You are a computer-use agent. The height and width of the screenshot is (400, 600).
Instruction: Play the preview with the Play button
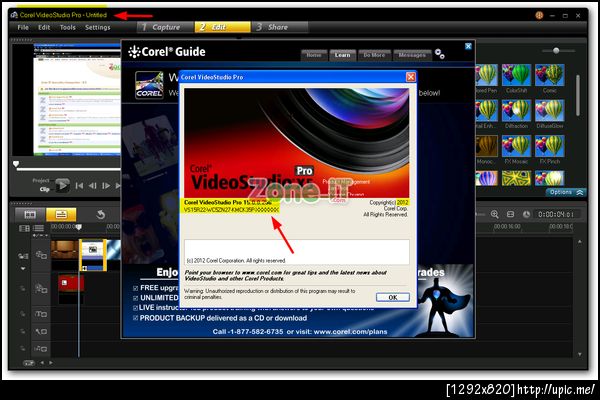click(x=62, y=186)
